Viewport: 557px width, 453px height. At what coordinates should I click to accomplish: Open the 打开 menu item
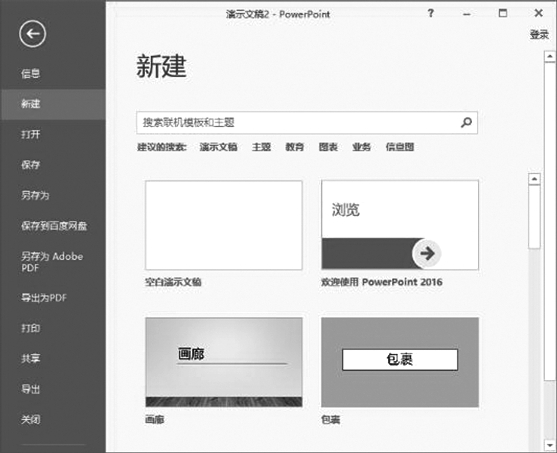[x=31, y=134]
